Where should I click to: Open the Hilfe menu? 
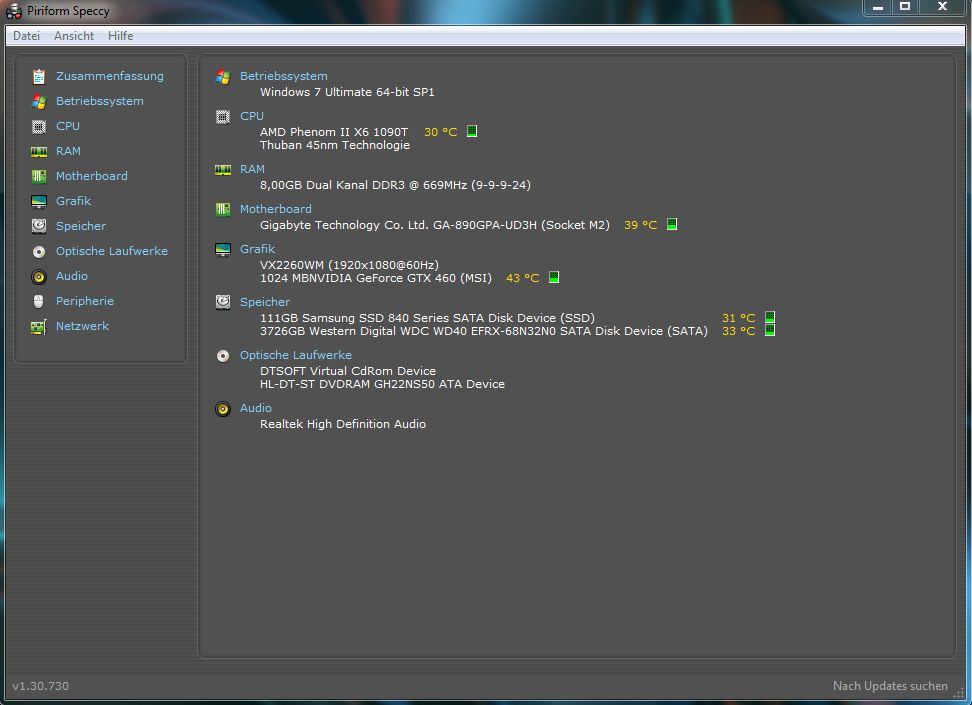pos(120,36)
